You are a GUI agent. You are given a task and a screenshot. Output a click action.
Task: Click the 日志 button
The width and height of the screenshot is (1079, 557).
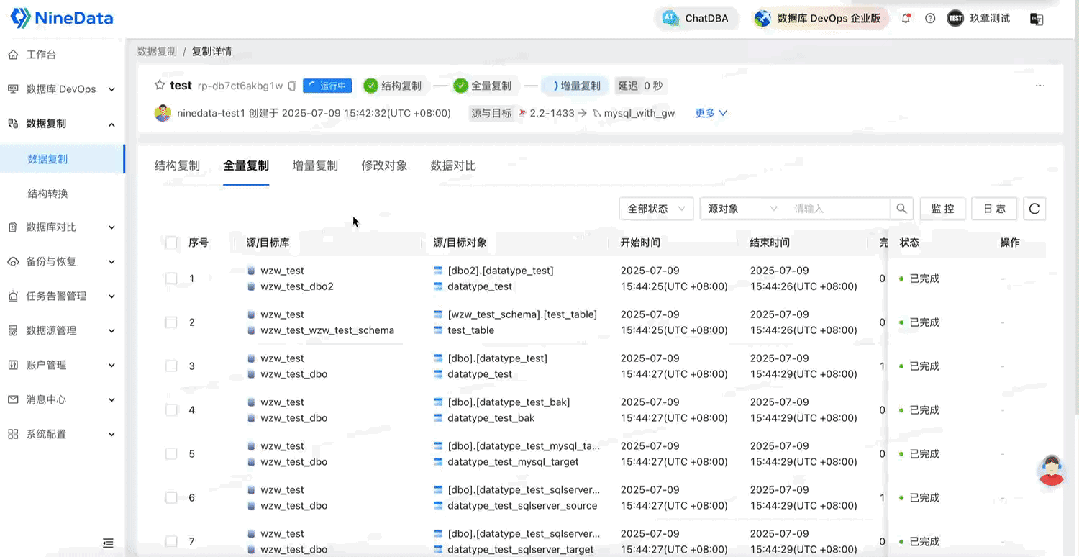pyautogui.click(x=994, y=209)
